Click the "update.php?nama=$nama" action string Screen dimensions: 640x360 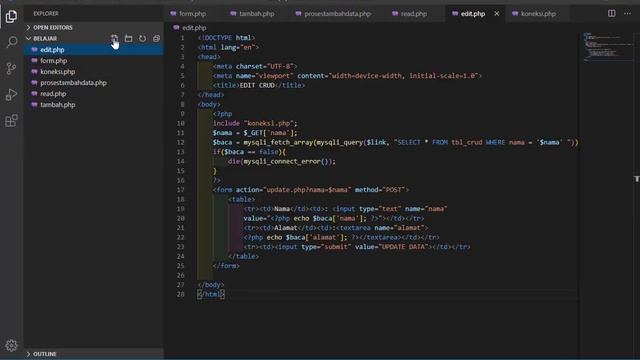click(307, 190)
